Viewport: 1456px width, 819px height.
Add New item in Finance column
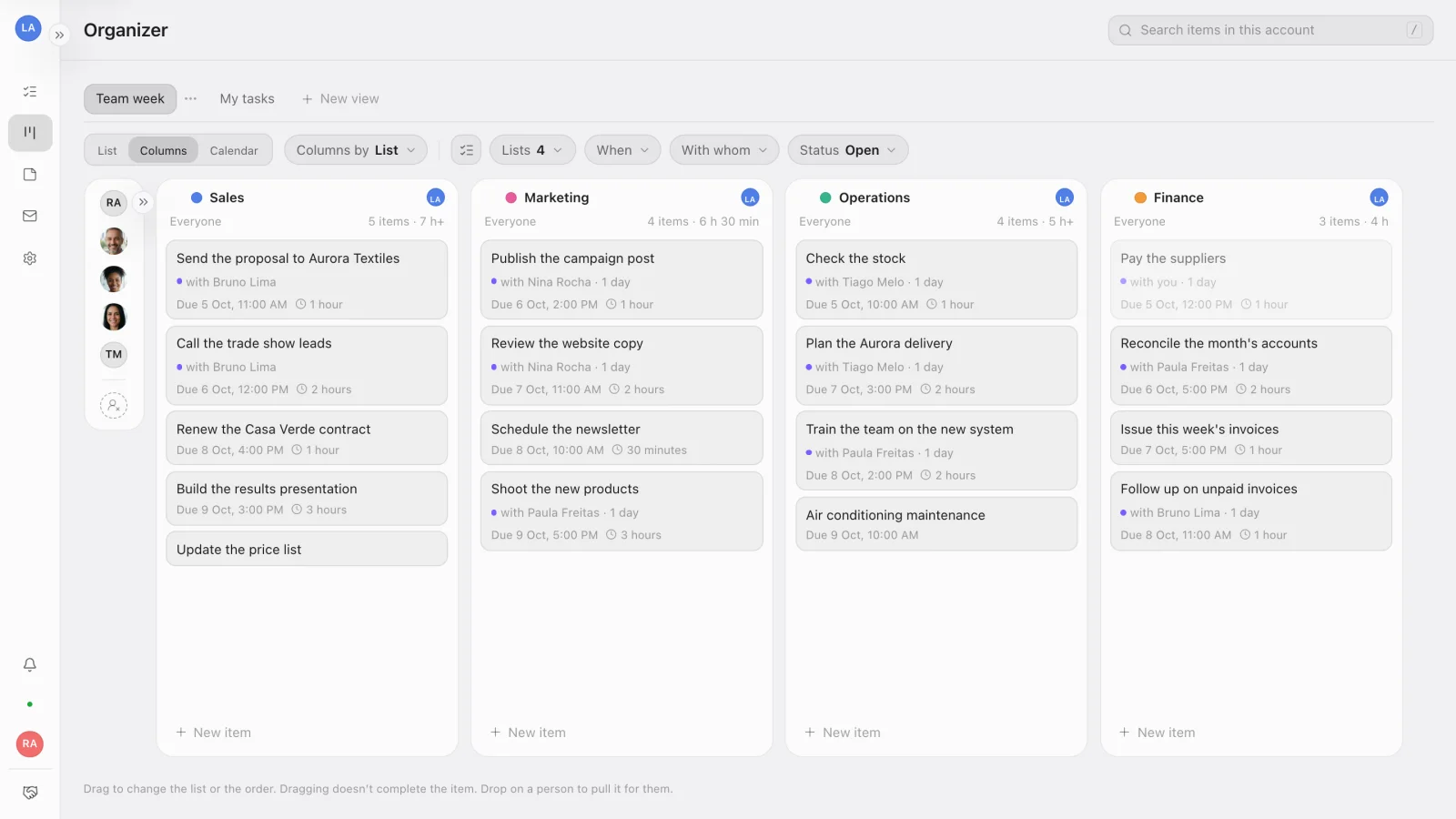(1158, 733)
